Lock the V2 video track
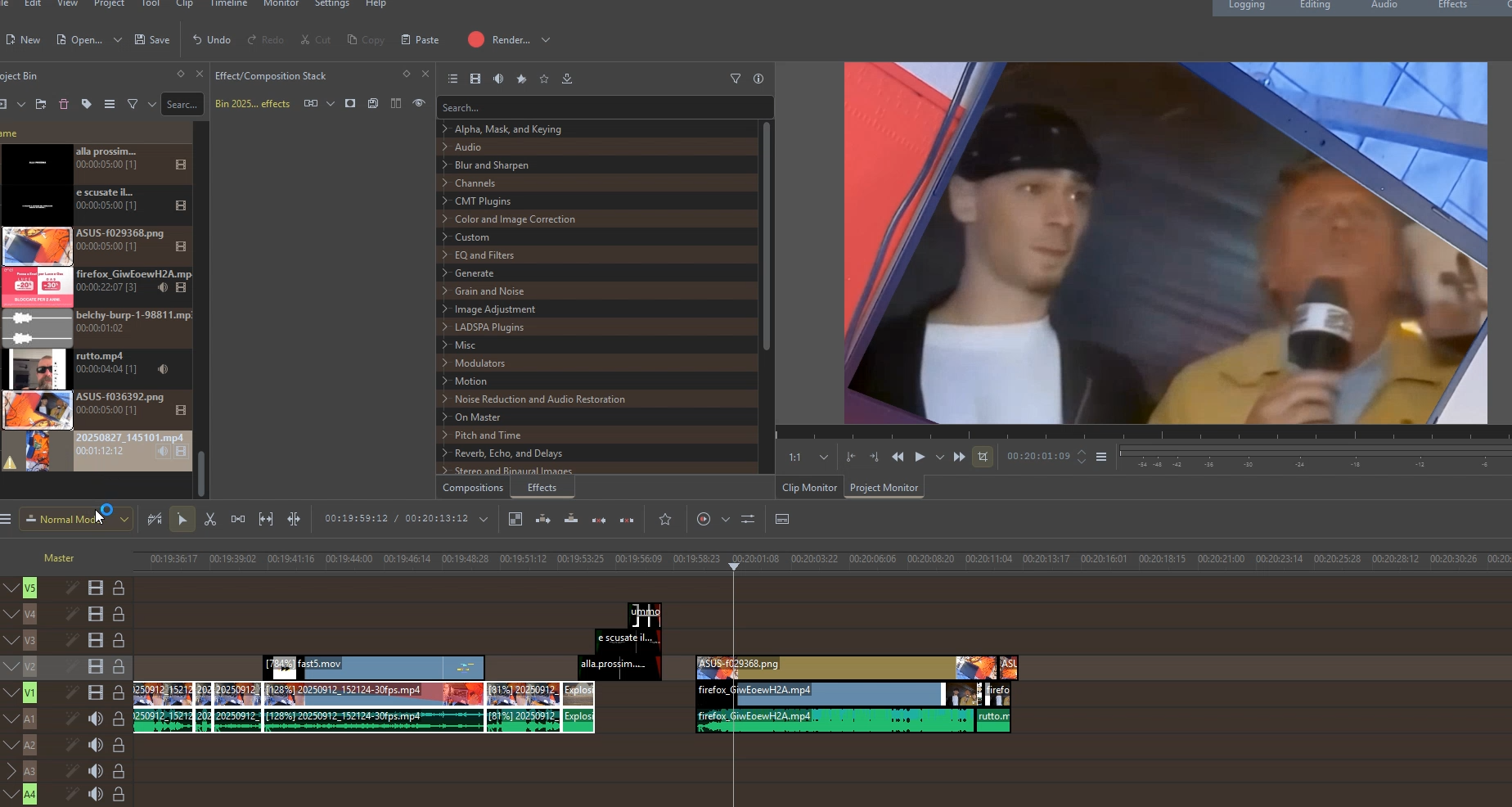Screen dimensions: 1512x807 pos(119,666)
